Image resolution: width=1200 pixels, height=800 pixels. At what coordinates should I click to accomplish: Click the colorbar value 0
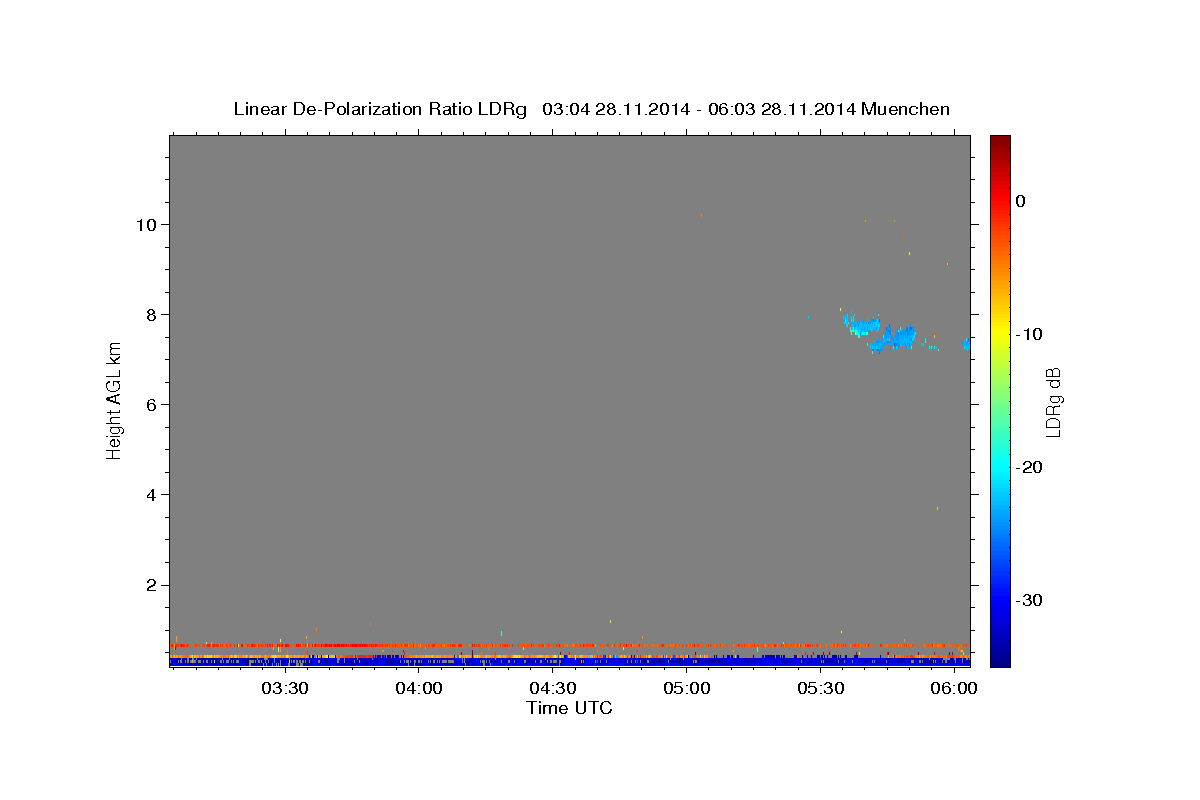[x=1021, y=201]
